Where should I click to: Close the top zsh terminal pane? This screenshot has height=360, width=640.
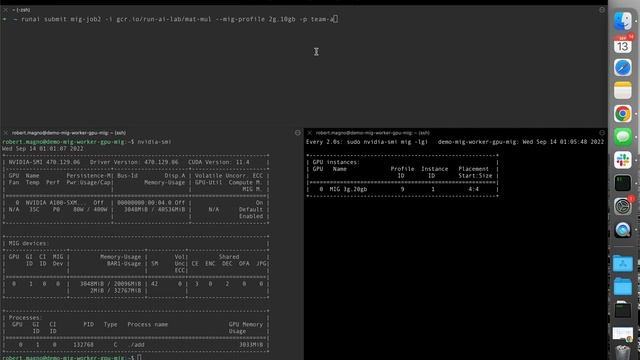point(5,10)
